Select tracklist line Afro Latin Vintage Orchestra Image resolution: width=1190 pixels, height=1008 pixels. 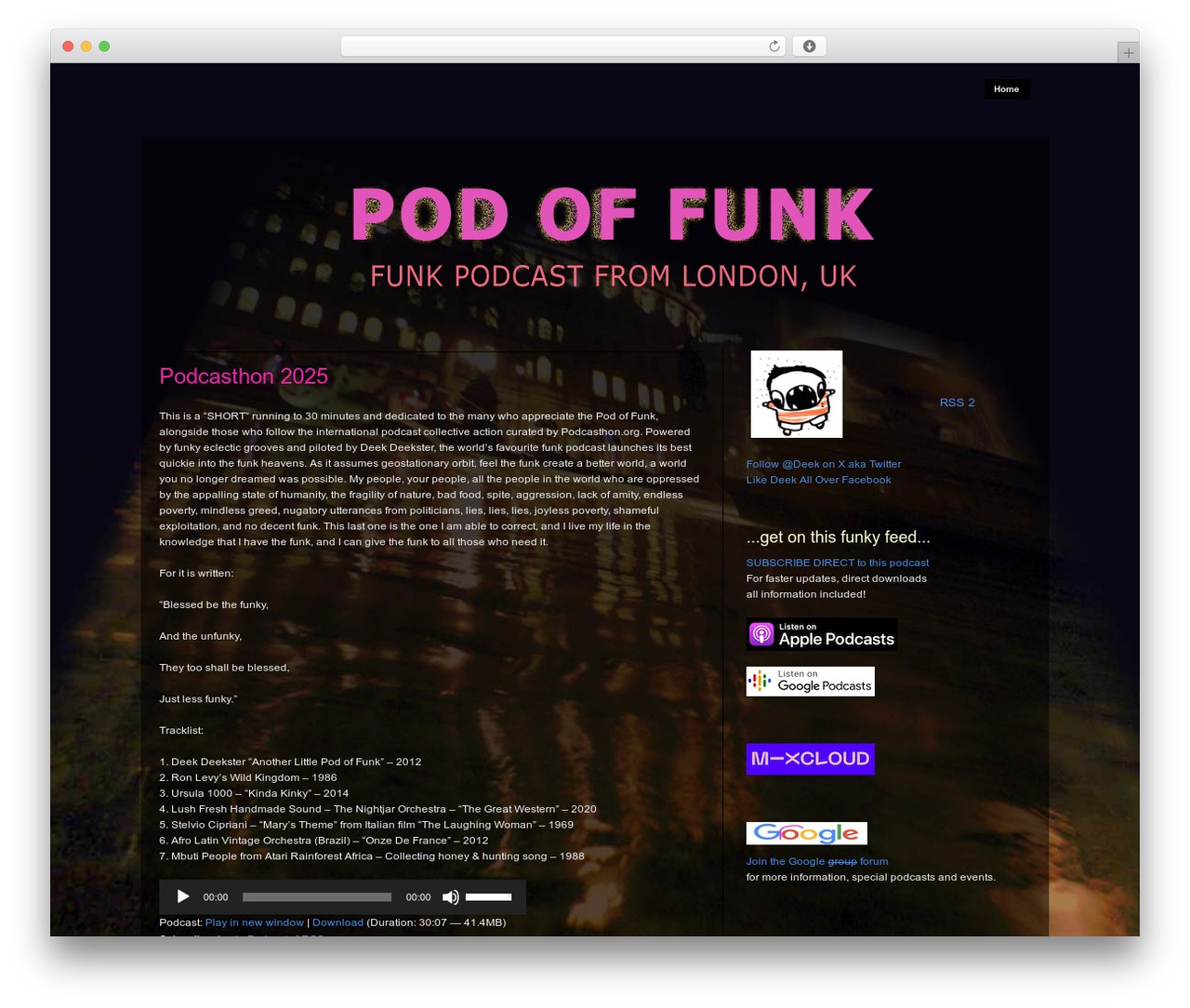(x=324, y=841)
